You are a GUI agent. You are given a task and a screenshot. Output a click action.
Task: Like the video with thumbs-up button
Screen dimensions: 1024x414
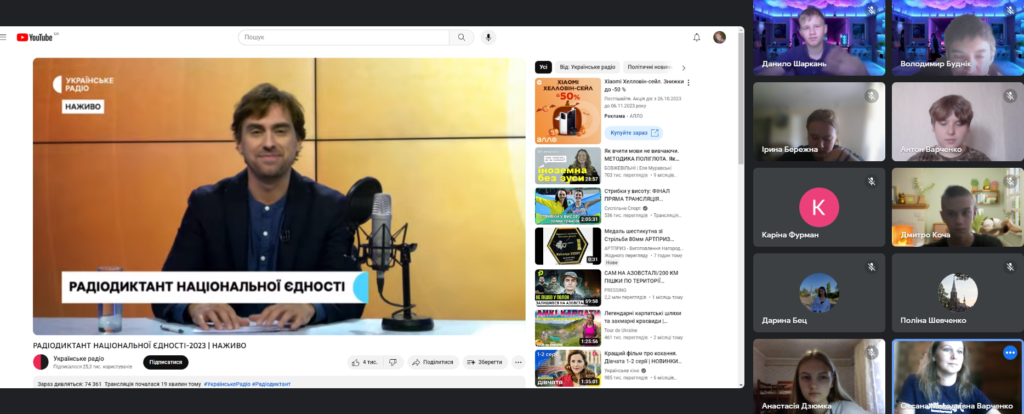pyautogui.click(x=365, y=362)
